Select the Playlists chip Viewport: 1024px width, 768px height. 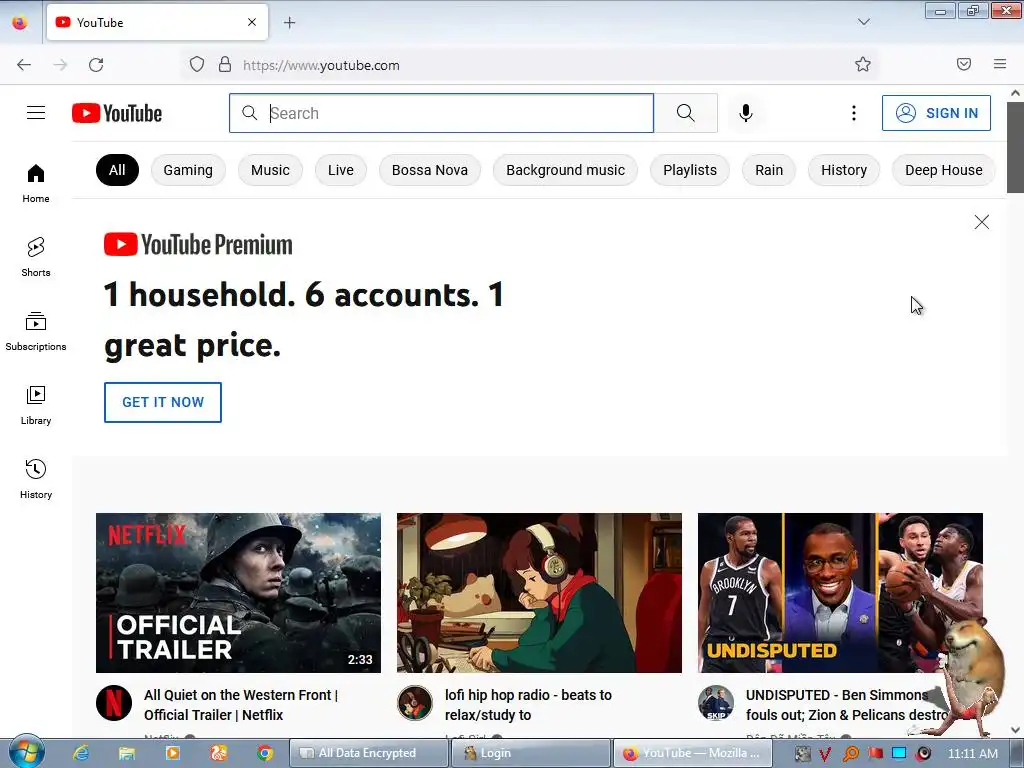click(x=690, y=170)
